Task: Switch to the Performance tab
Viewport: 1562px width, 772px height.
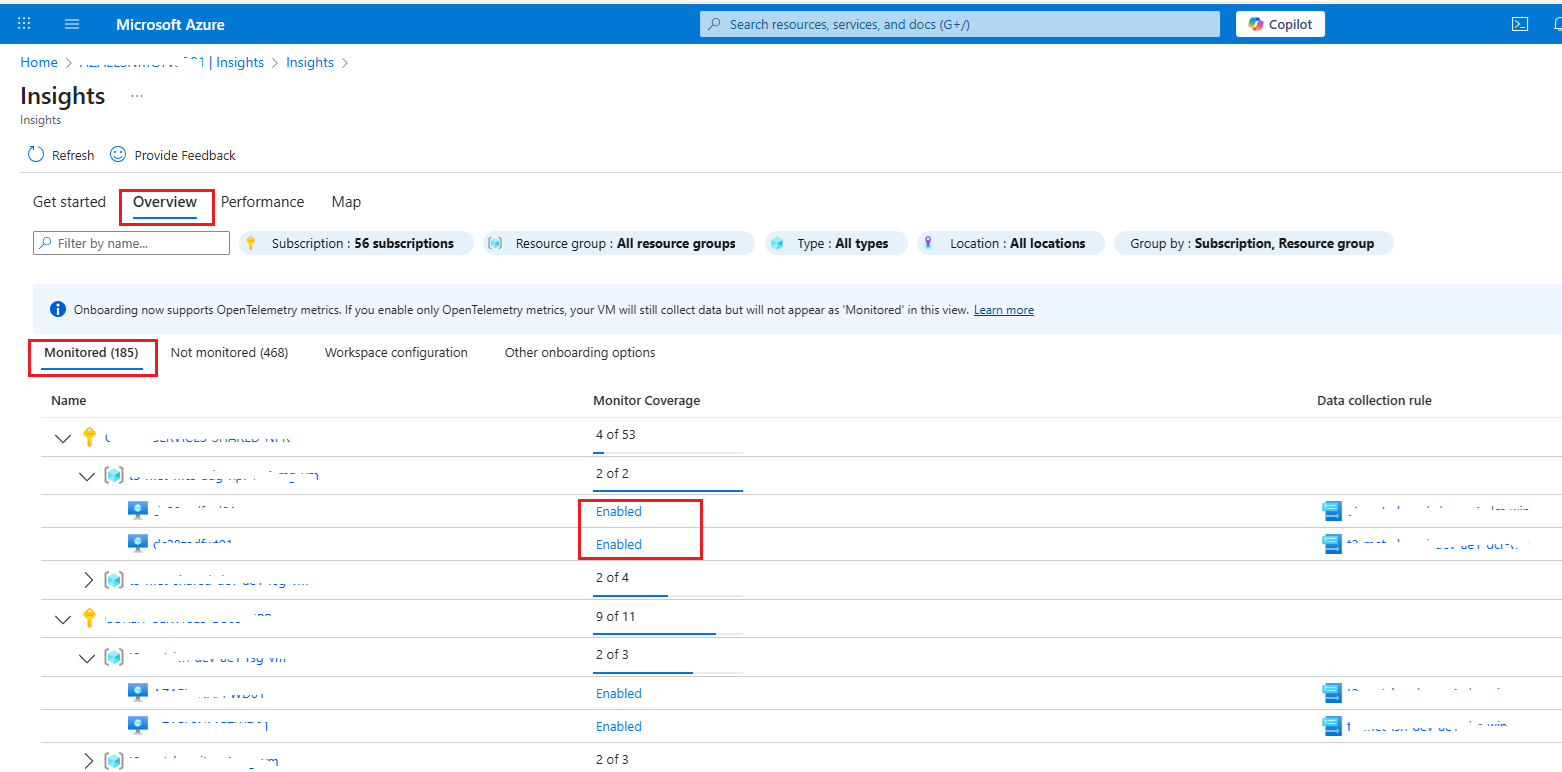Action: click(x=262, y=202)
